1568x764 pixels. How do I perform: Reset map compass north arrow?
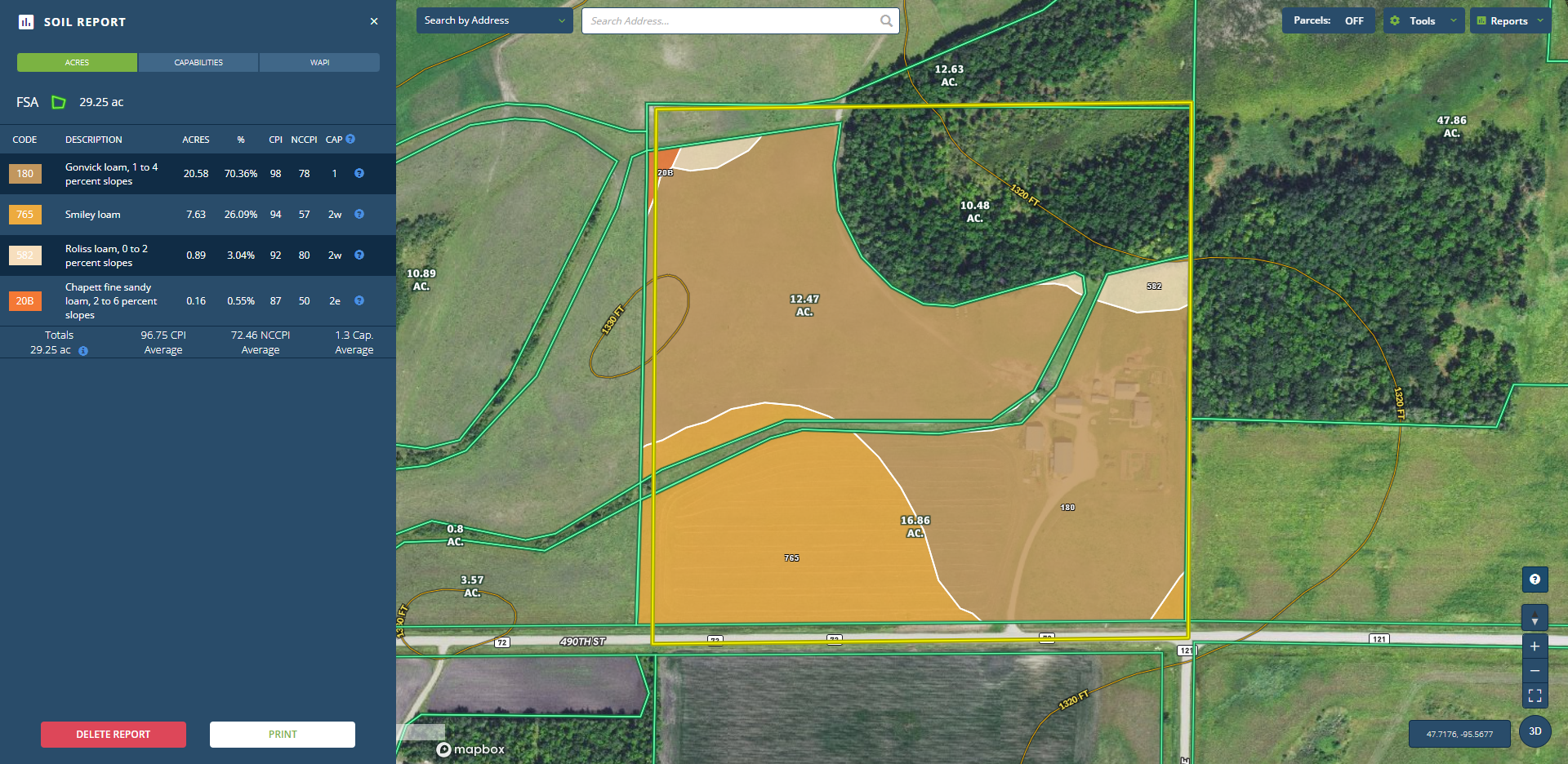(x=1535, y=618)
